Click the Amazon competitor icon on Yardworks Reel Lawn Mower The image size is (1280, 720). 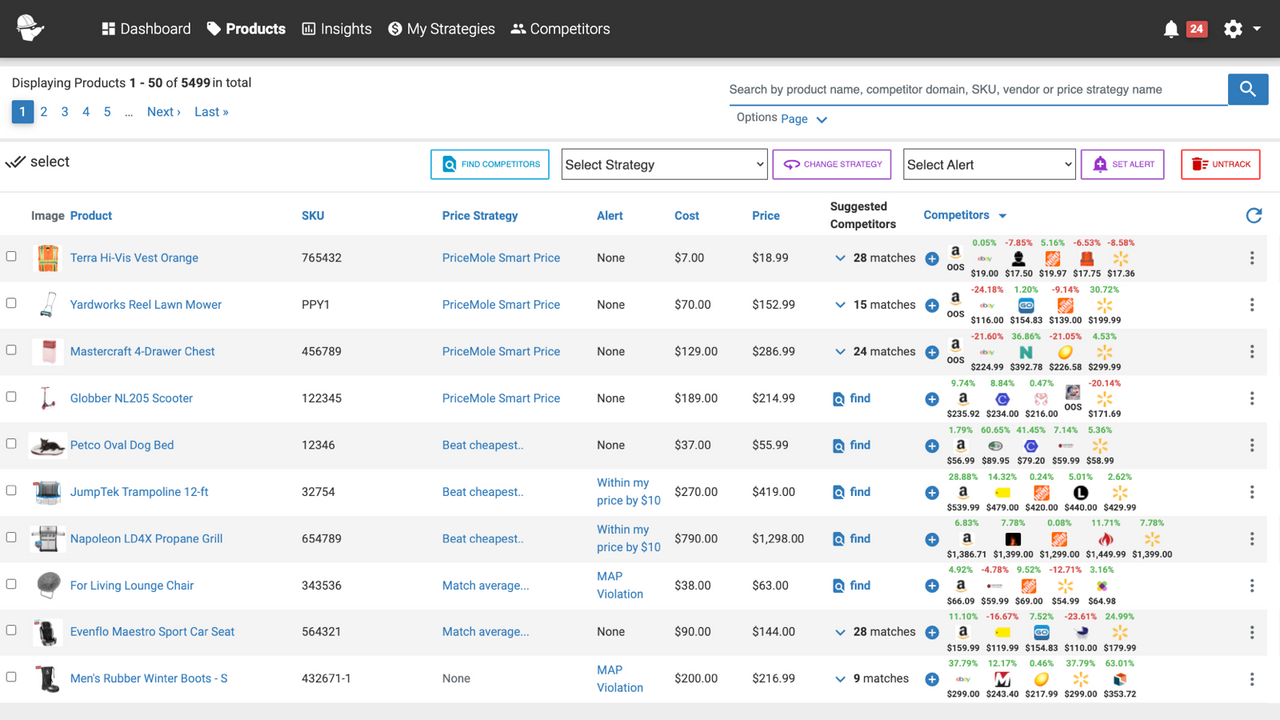point(955,302)
